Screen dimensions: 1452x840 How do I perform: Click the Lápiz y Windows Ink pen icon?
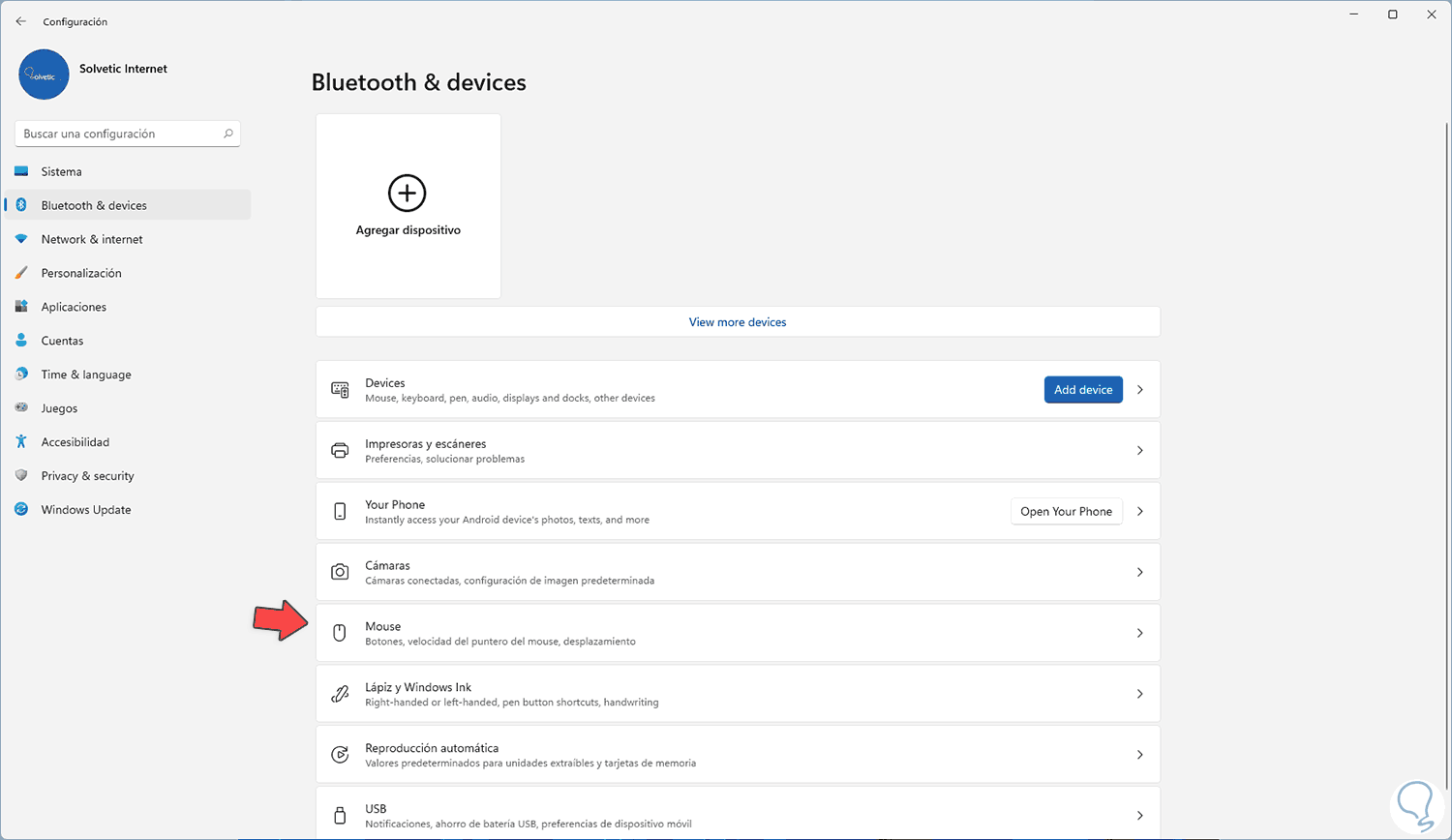[340, 694]
